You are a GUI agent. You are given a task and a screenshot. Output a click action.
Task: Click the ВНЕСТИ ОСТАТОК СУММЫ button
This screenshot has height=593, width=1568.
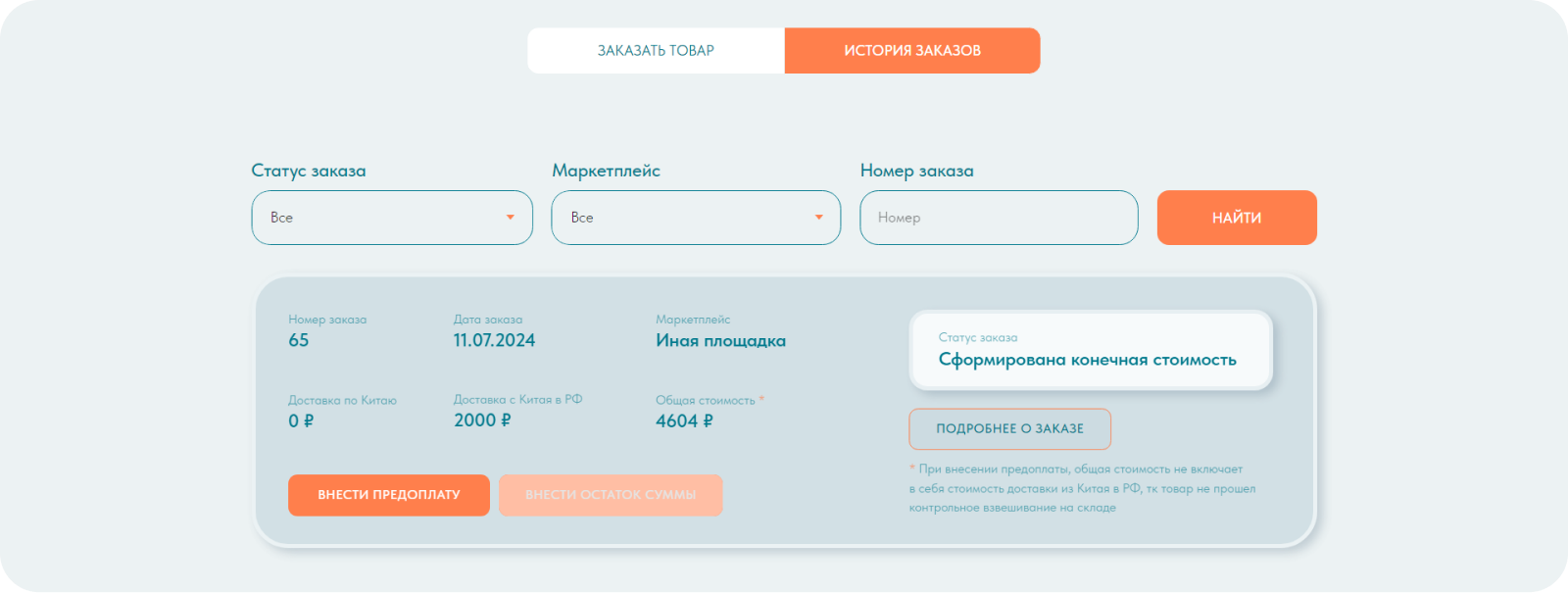610,495
